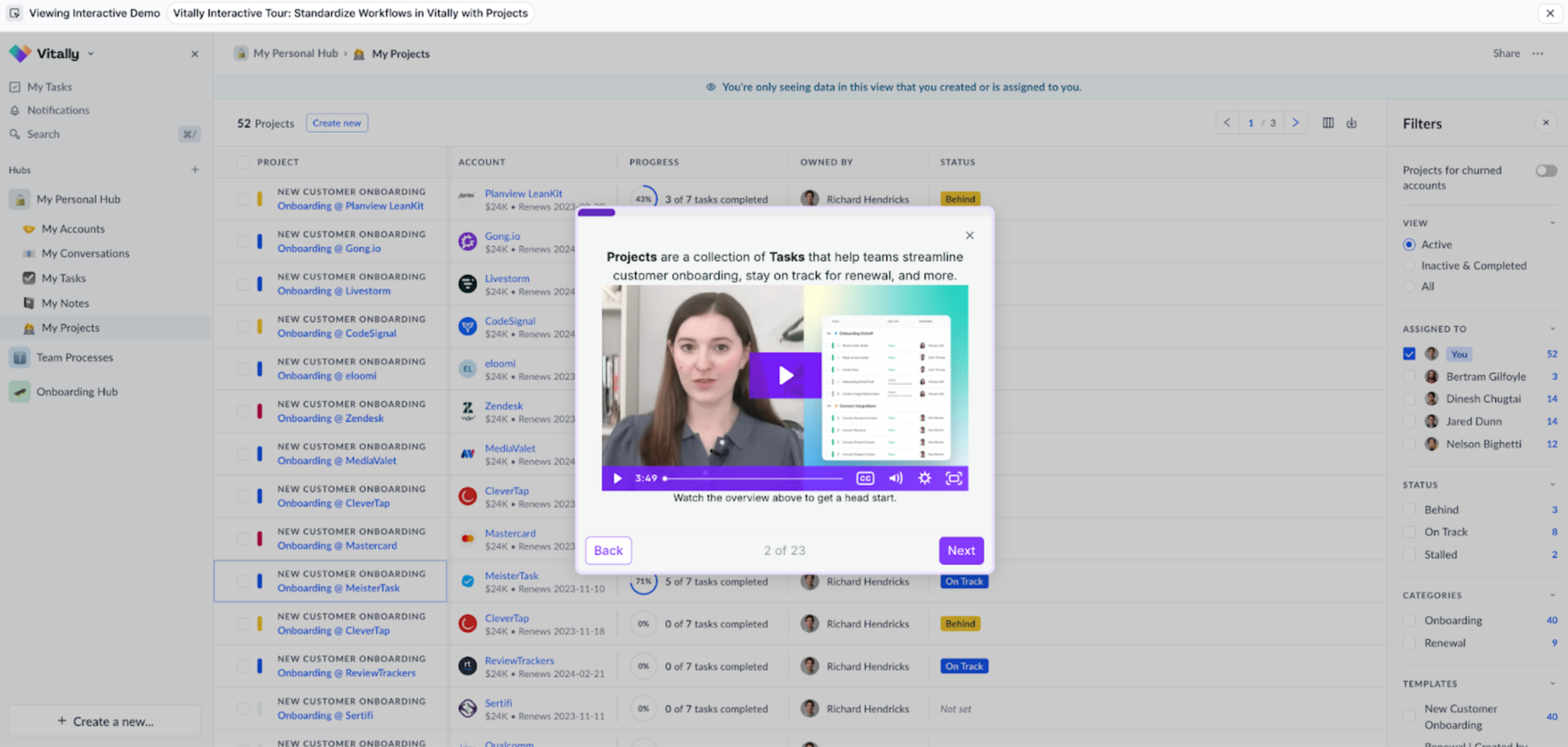Open Sertifi account link
The width and height of the screenshot is (1568, 747).
tap(499, 703)
